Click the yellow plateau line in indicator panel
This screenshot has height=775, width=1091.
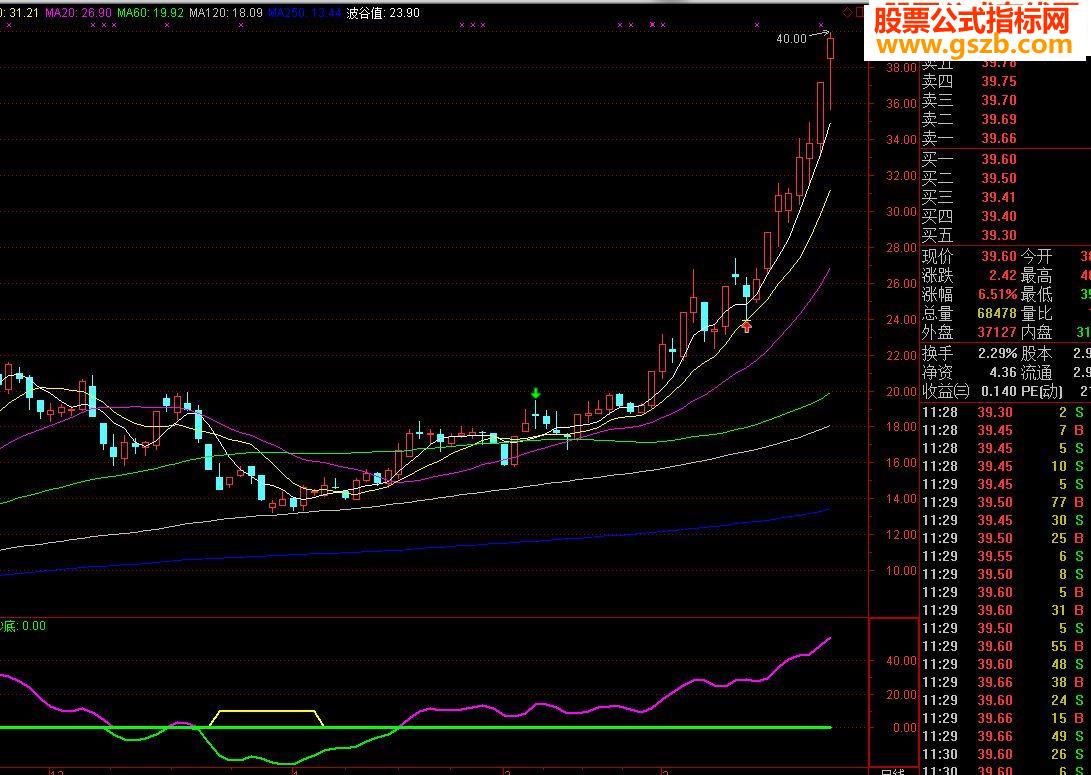point(266,712)
